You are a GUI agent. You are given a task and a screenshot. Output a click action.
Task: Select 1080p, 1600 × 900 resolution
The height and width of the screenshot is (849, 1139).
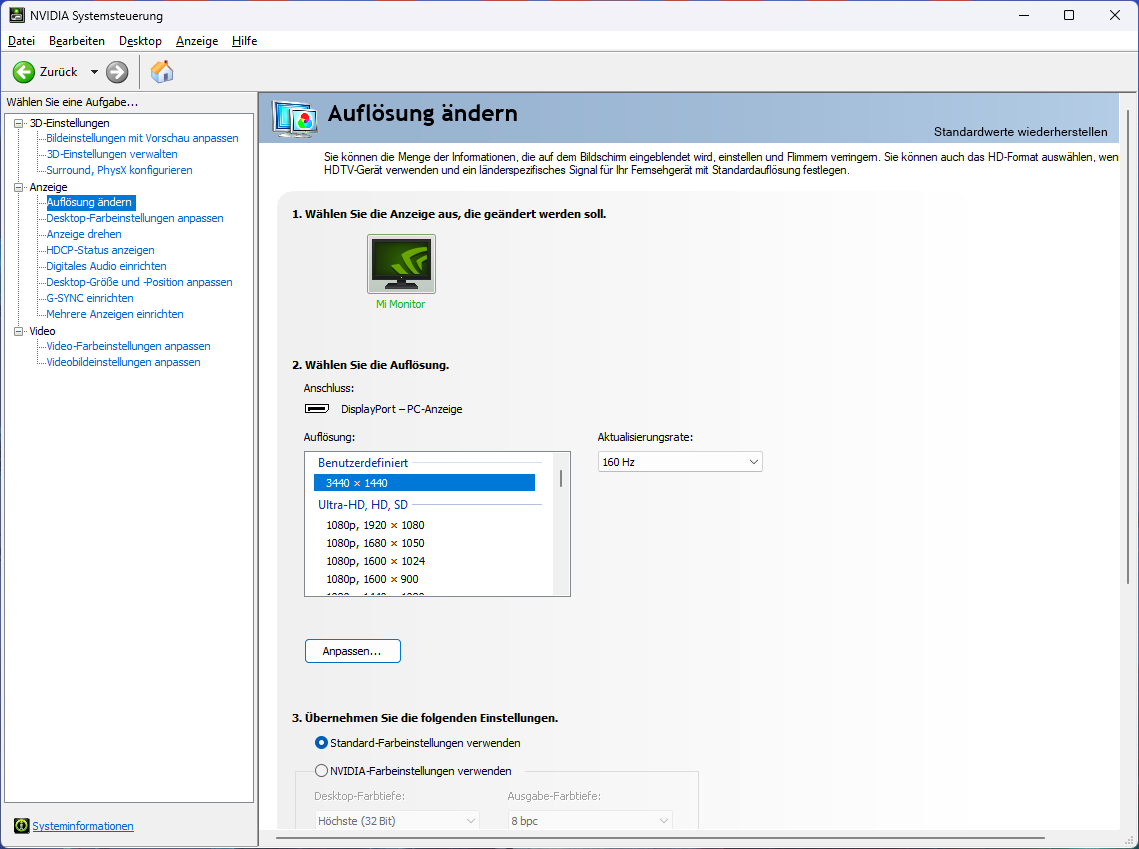click(372, 580)
